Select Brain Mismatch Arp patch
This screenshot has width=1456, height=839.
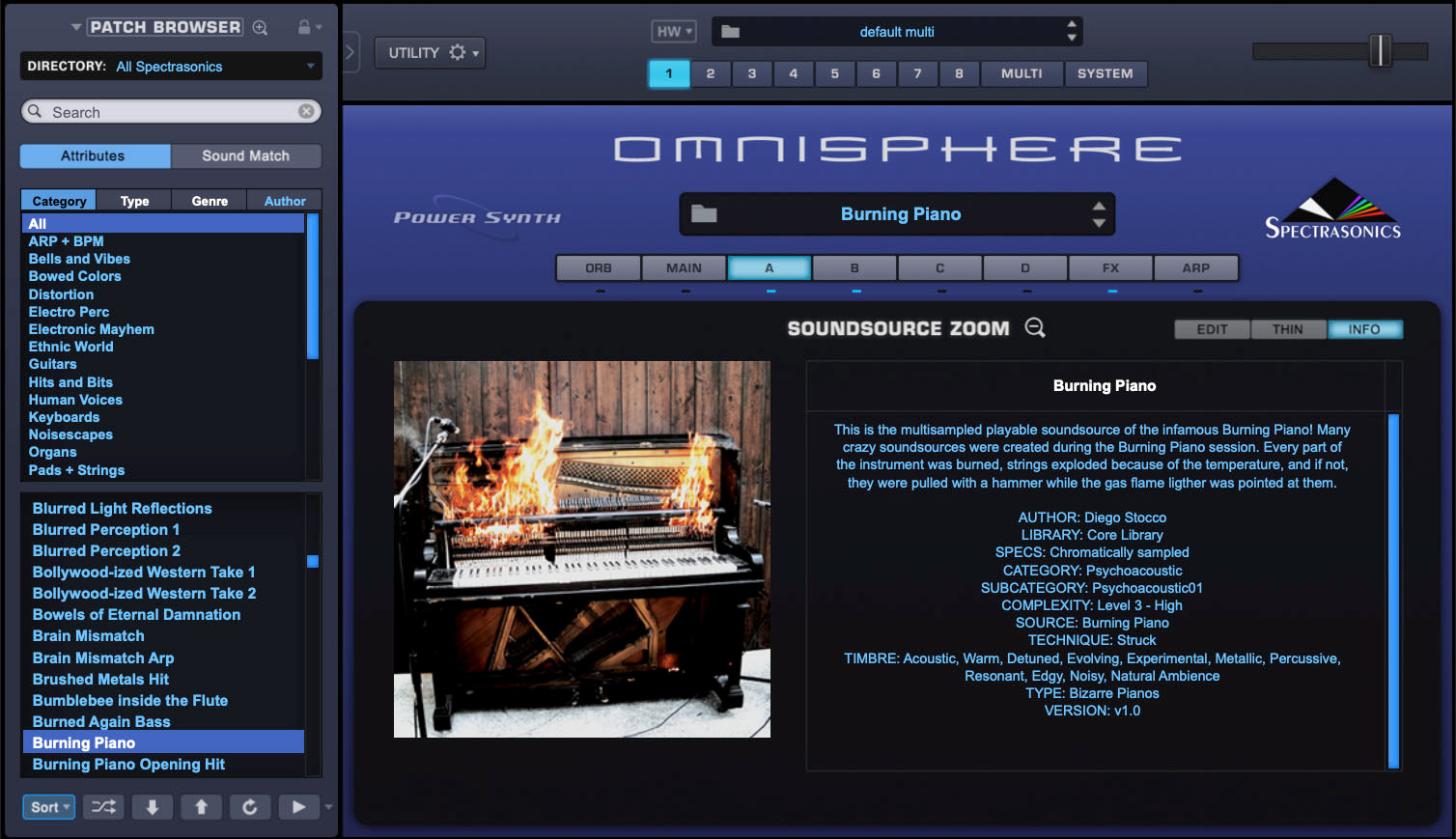tap(103, 657)
